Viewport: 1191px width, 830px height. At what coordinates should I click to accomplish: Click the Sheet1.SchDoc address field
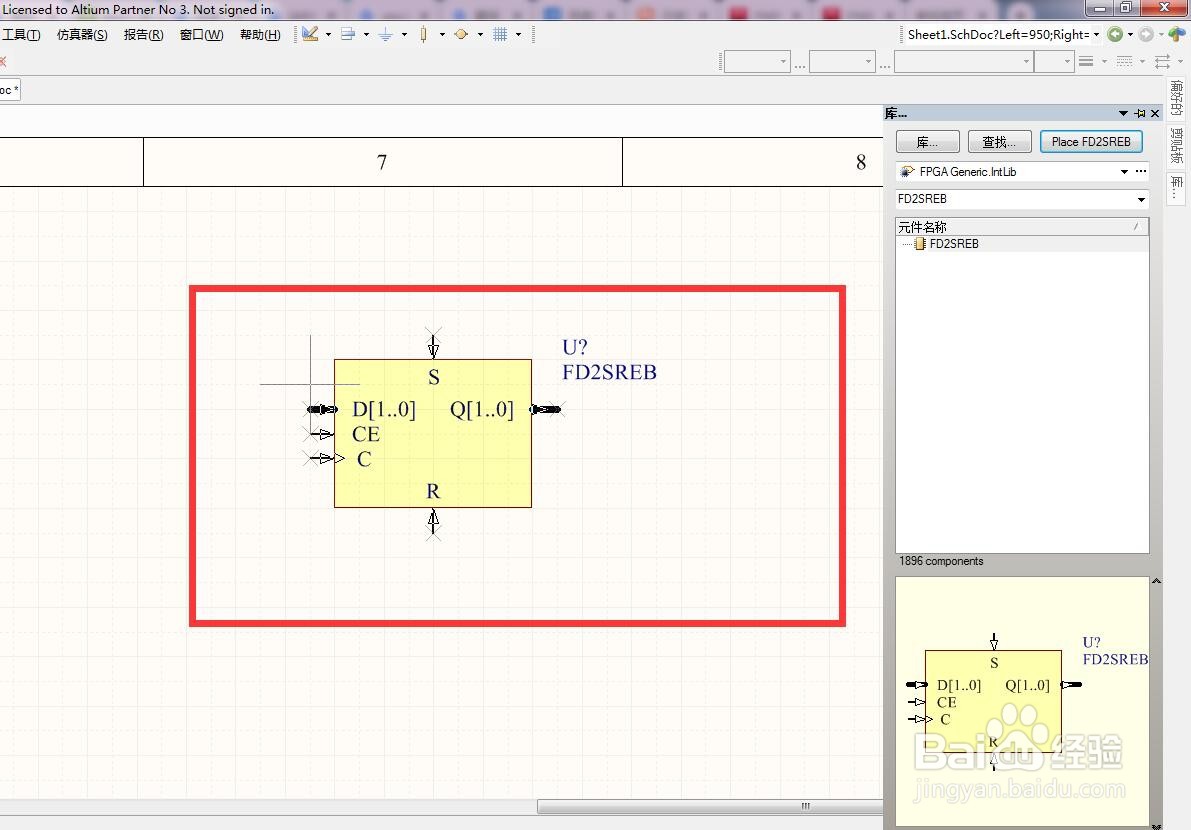pos(998,34)
